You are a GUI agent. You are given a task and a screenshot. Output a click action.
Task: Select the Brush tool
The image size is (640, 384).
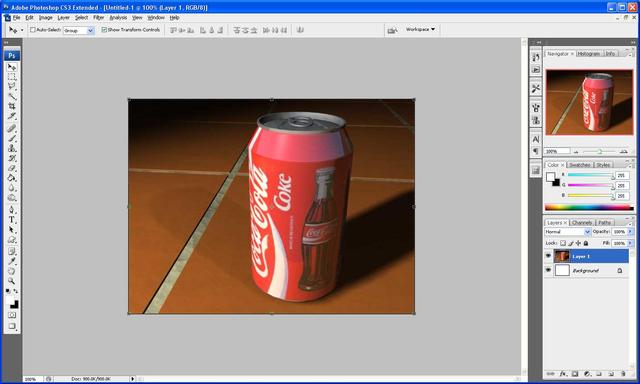point(12,138)
